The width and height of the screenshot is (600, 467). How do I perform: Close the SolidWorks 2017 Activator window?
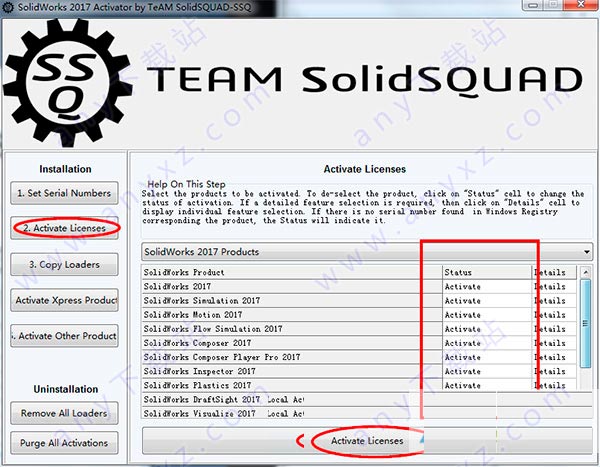[x=582, y=5]
